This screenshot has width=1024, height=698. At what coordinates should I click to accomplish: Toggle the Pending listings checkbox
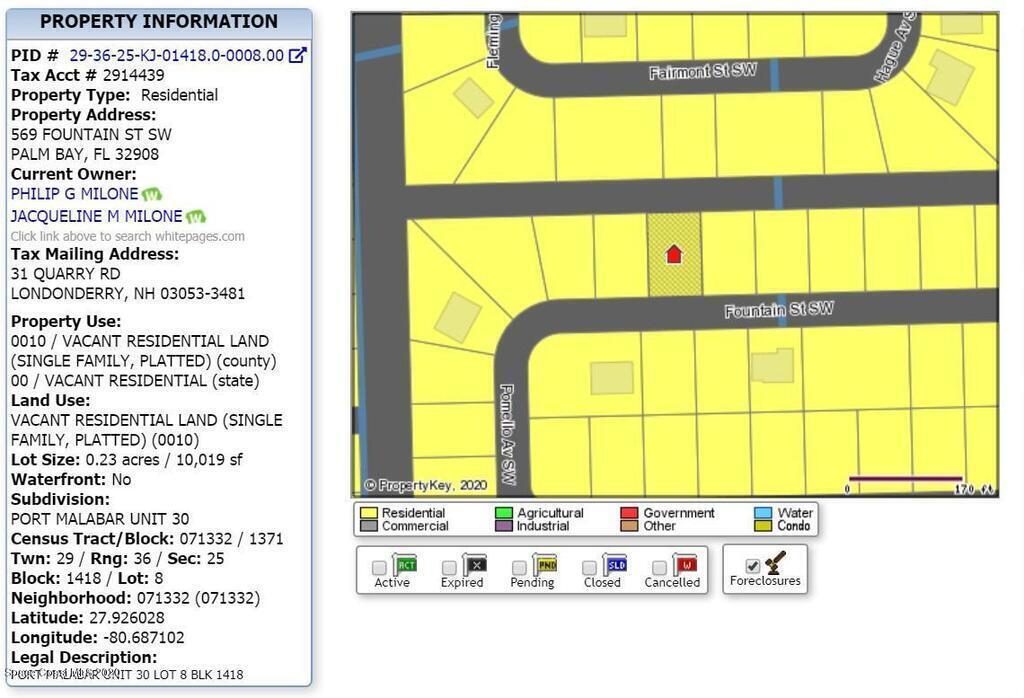pos(519,568)
